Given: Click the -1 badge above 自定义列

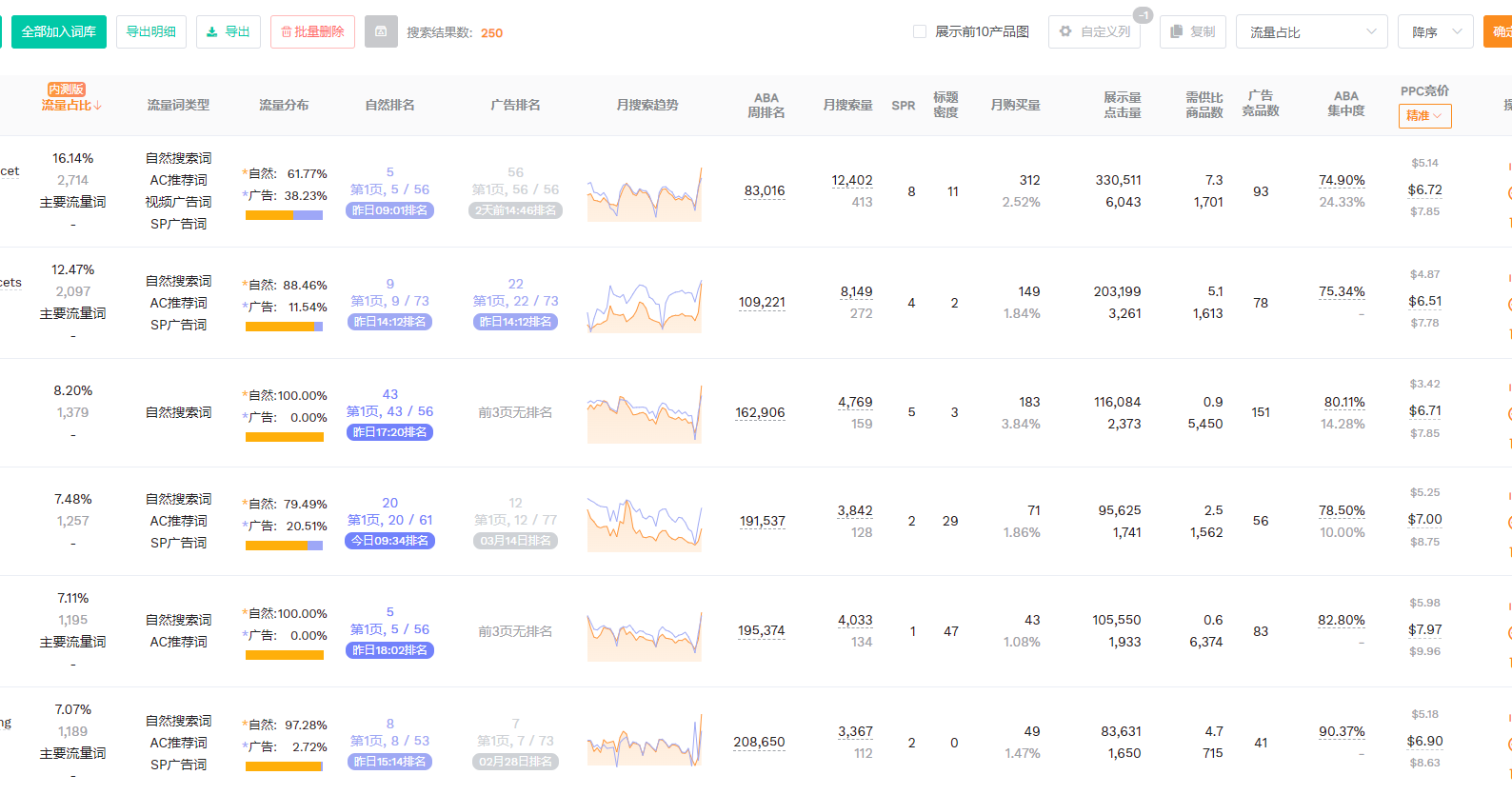Looking at the screenshot, I should click(x=1144, y=15).
